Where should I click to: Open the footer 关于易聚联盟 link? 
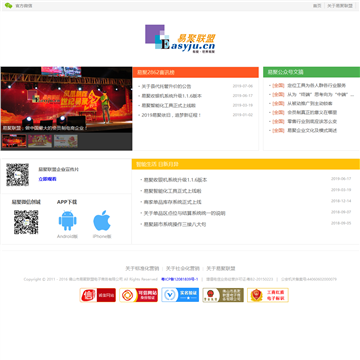[221, 268]
